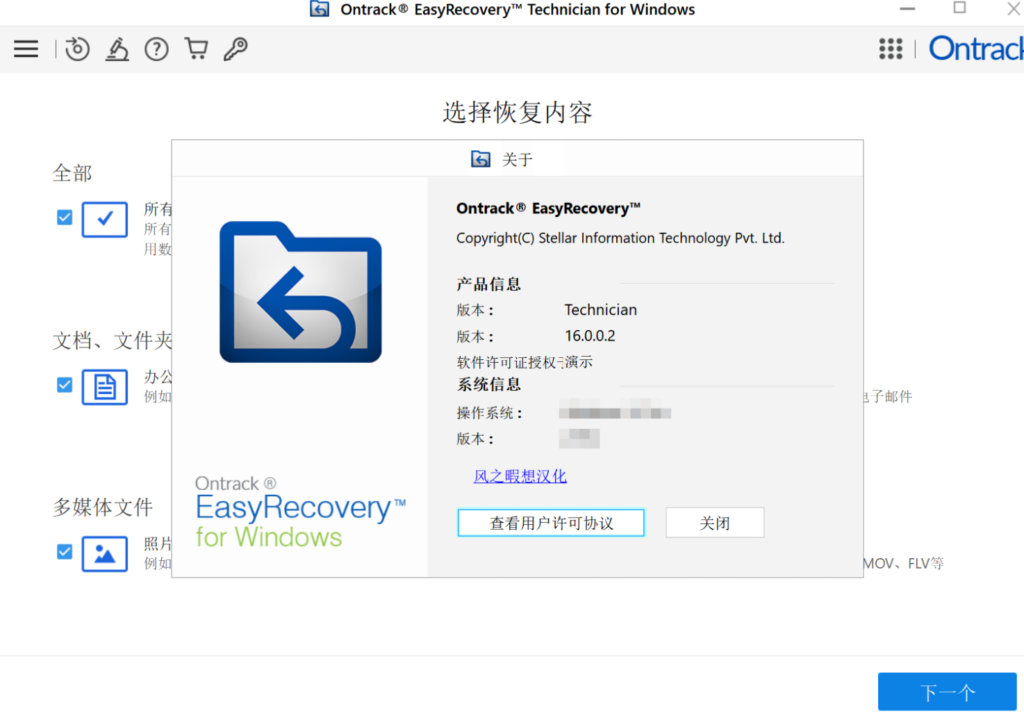The height and width of the screenshot is (718, 1024).
Task: Open the hamburger main menu
Action: (26, 49)
